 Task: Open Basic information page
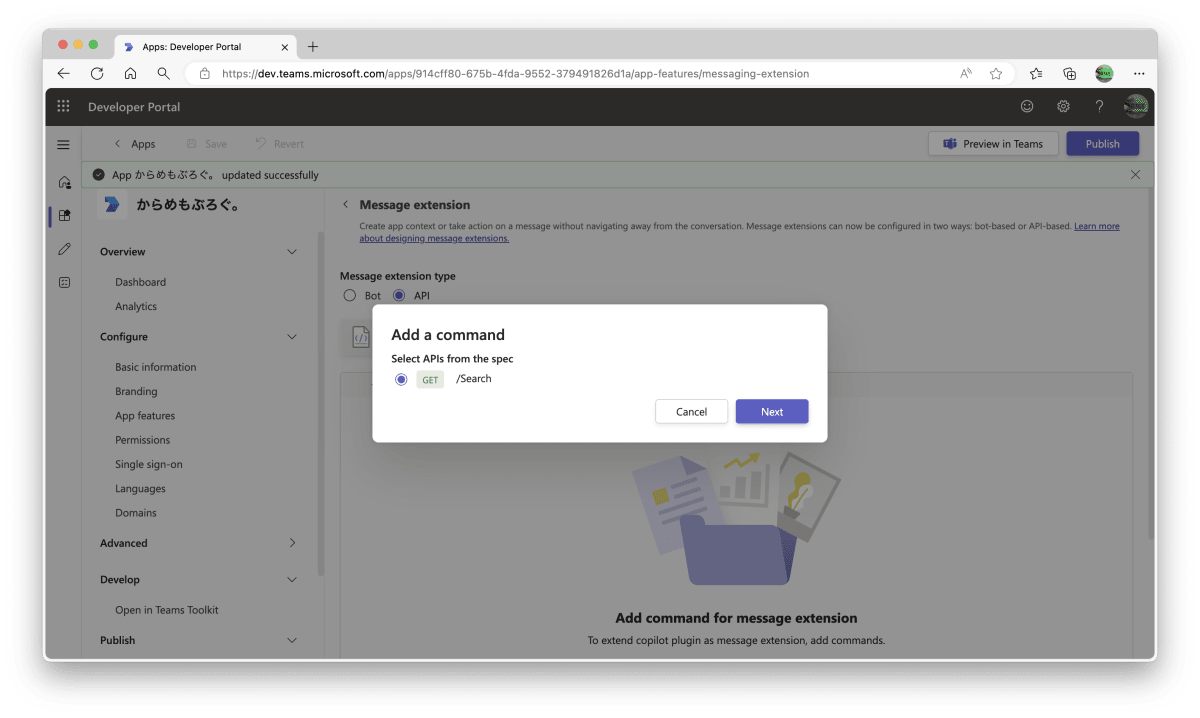click(x=156, y=367)
